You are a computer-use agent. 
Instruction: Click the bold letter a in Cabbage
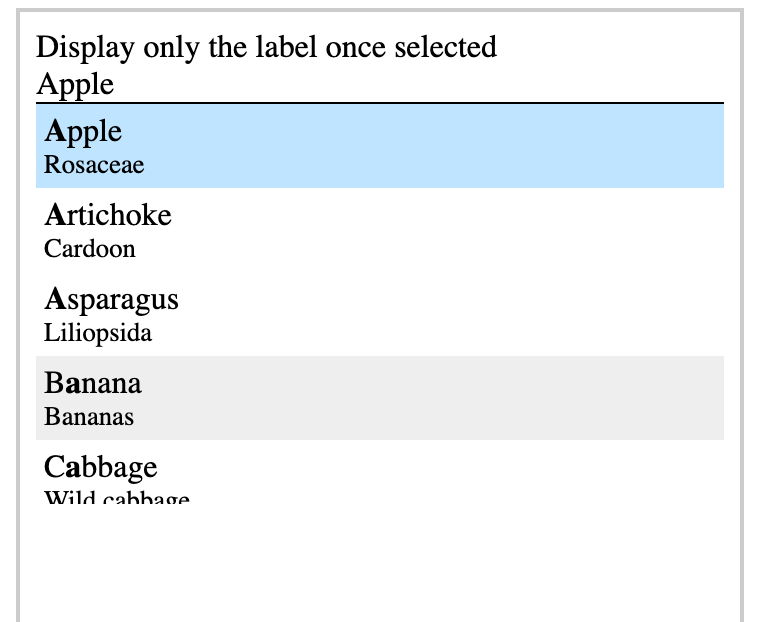[71, 468]
